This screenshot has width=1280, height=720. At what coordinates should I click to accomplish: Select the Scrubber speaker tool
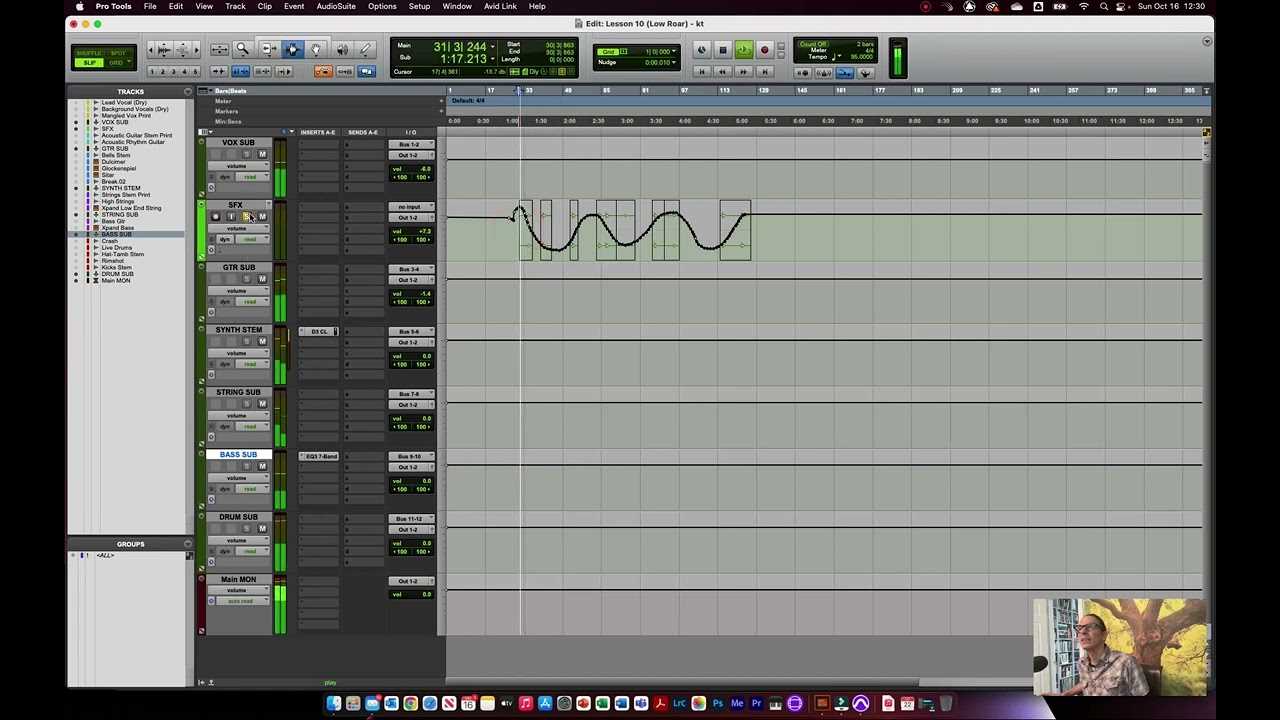click(342, 49)
